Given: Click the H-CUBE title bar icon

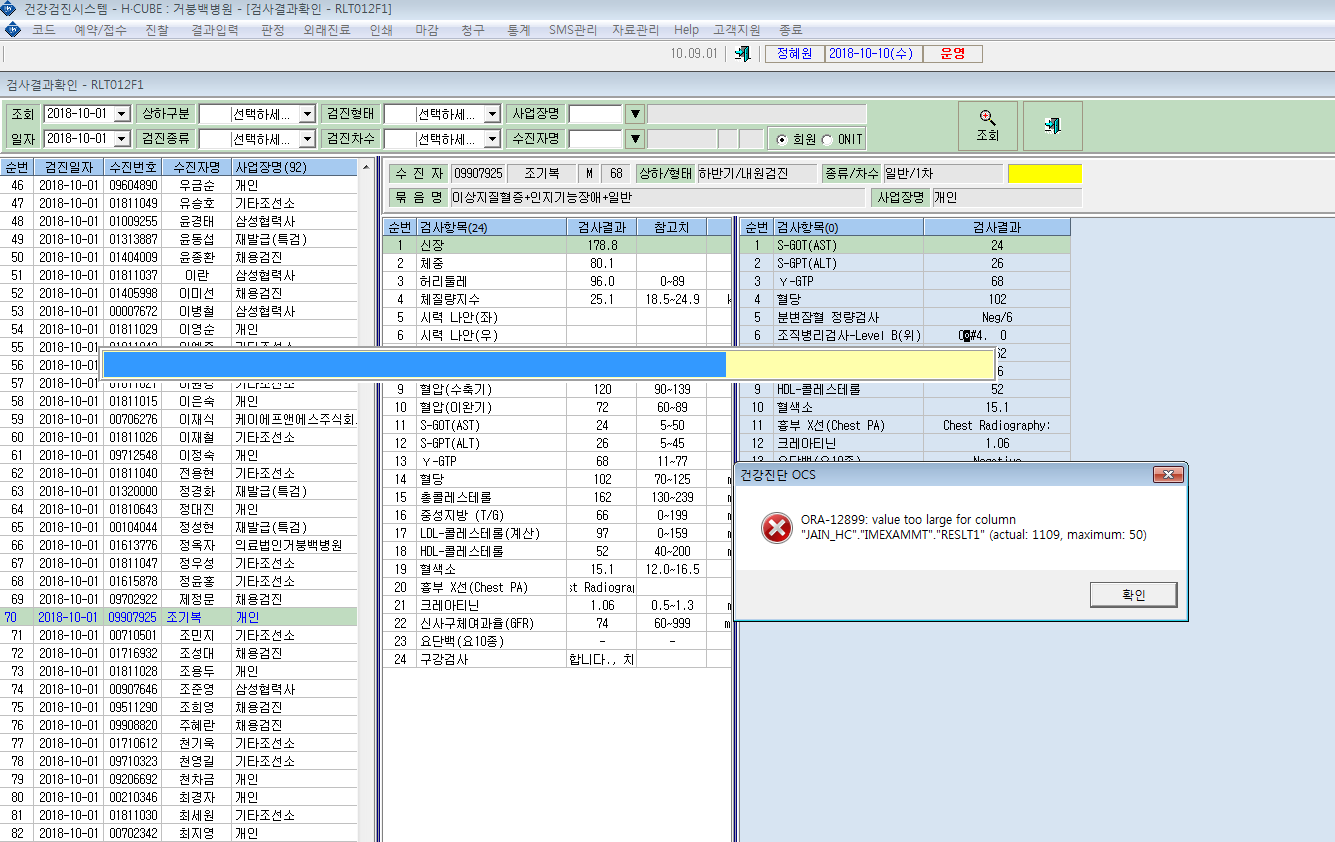Looking at the screenshot, I should (x=10, y=9).
